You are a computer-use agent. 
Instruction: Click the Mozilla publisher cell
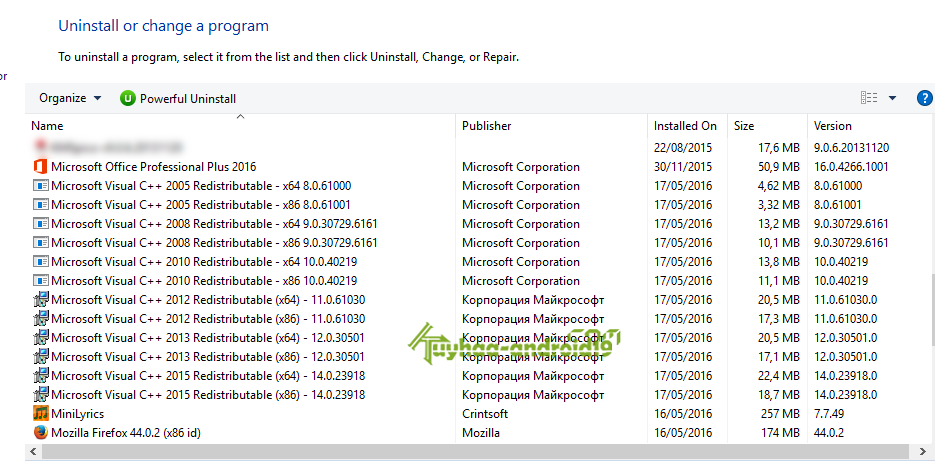tap(481, 433)
